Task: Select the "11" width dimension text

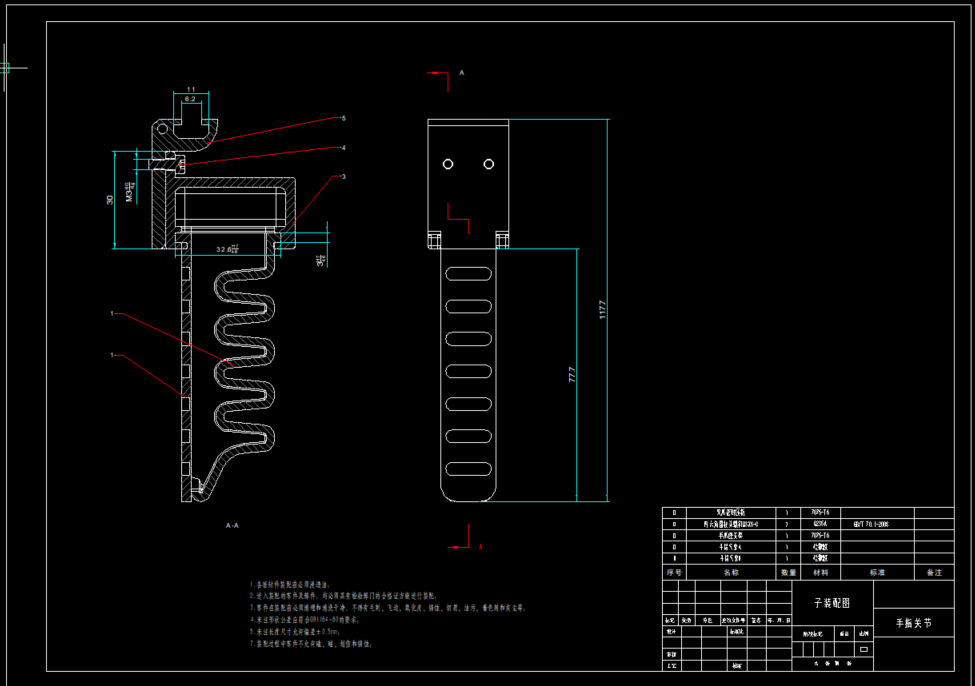Action: click(191, 90)
